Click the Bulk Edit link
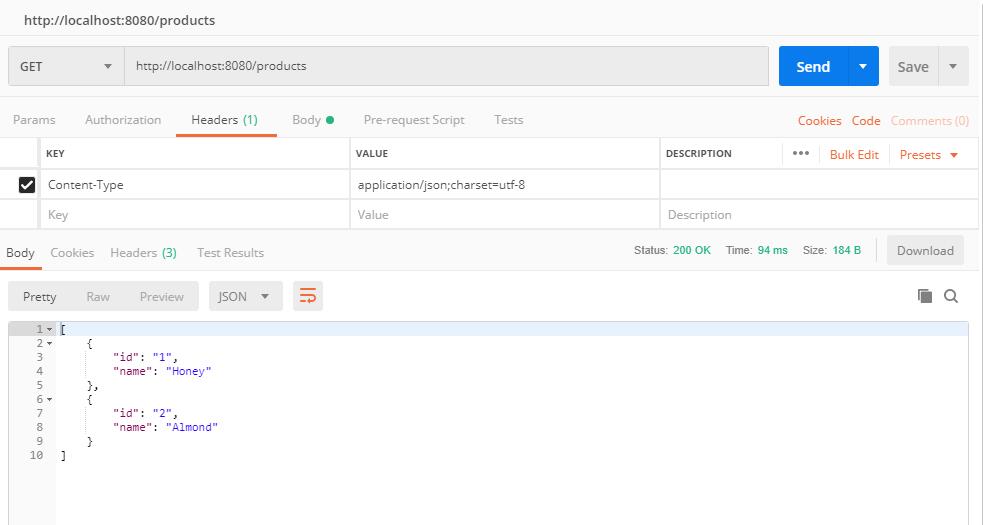983x525 pixels. 854,155
